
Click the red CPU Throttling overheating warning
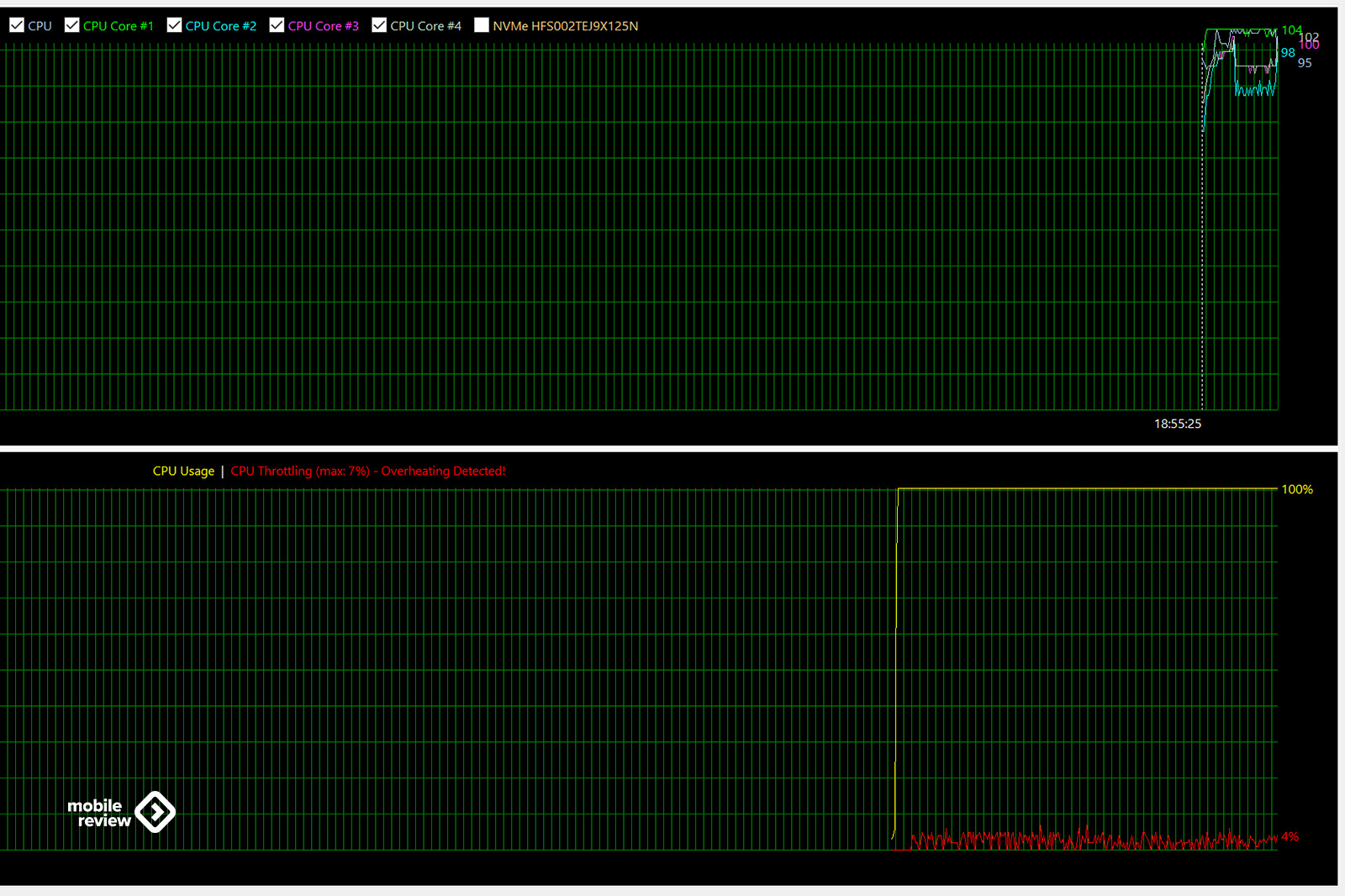[367, 471]
